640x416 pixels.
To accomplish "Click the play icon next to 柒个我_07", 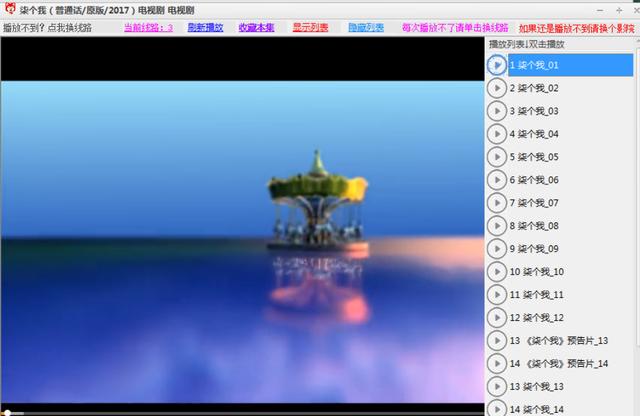I will 497,203.
